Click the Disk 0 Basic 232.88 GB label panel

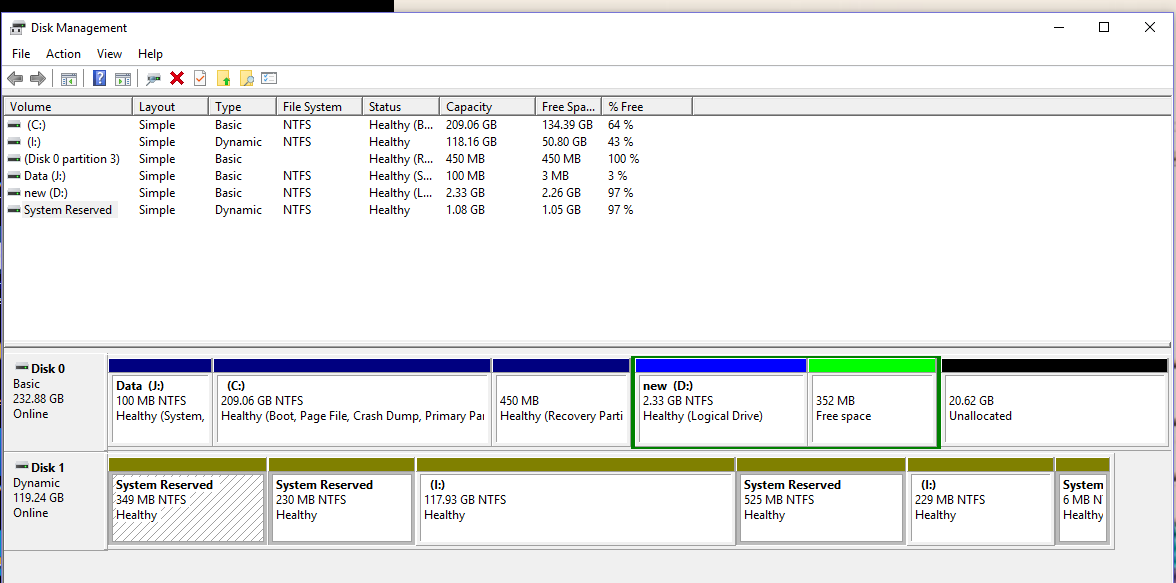click(x=55, y=401)
